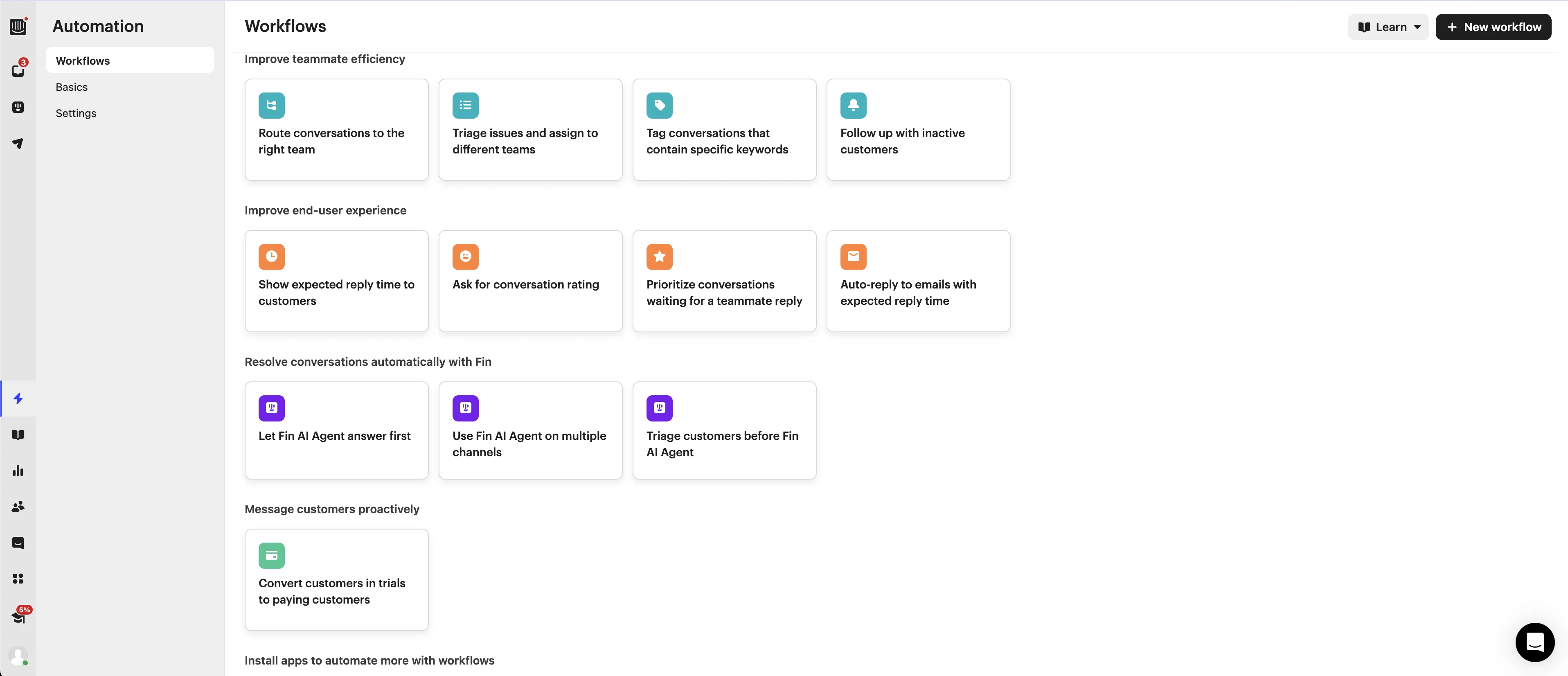Open the Convert customers in trials template

tap(337, 579)
